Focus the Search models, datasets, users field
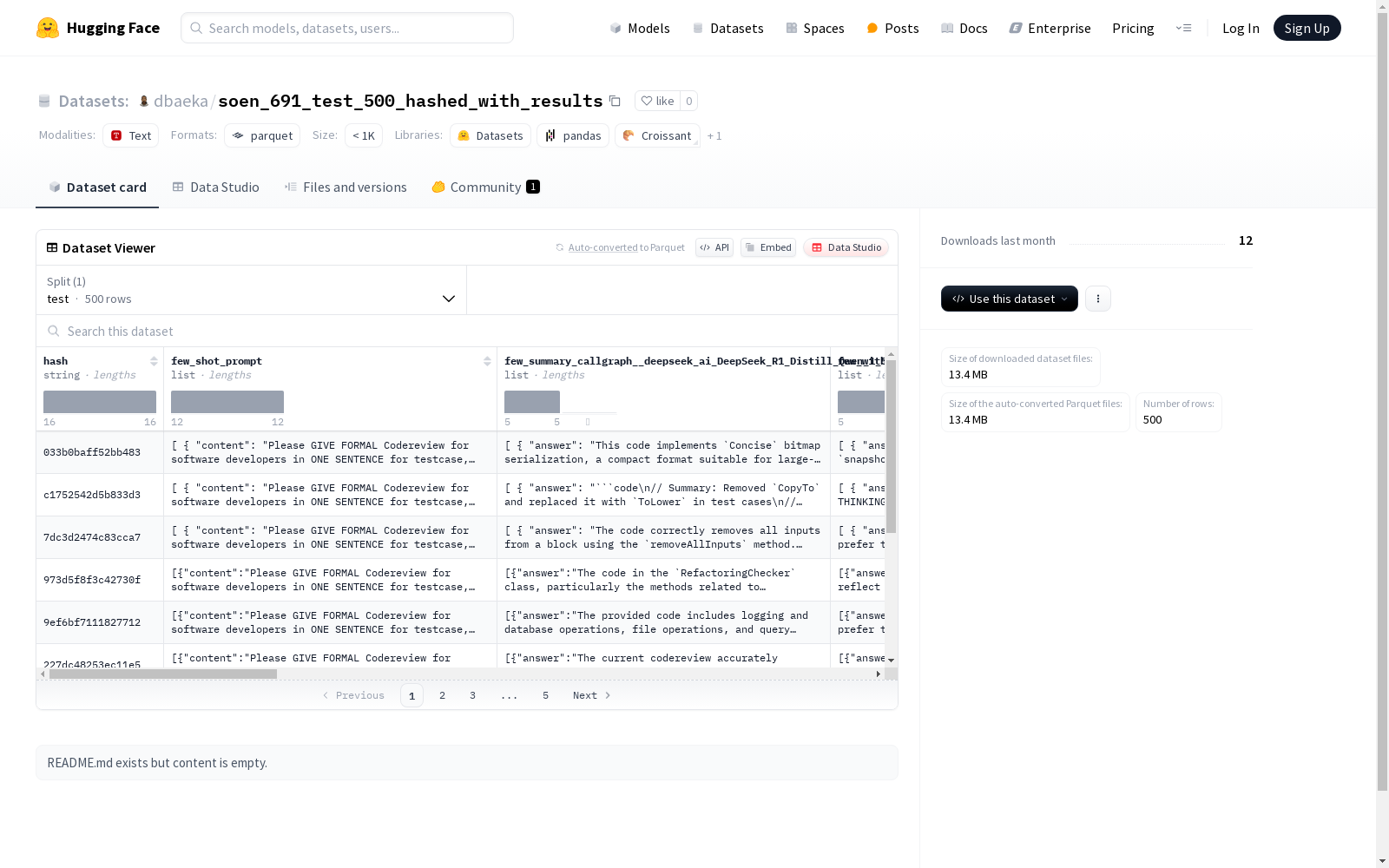The height and width of the screenshot is (868, 1389). [347, 28]
